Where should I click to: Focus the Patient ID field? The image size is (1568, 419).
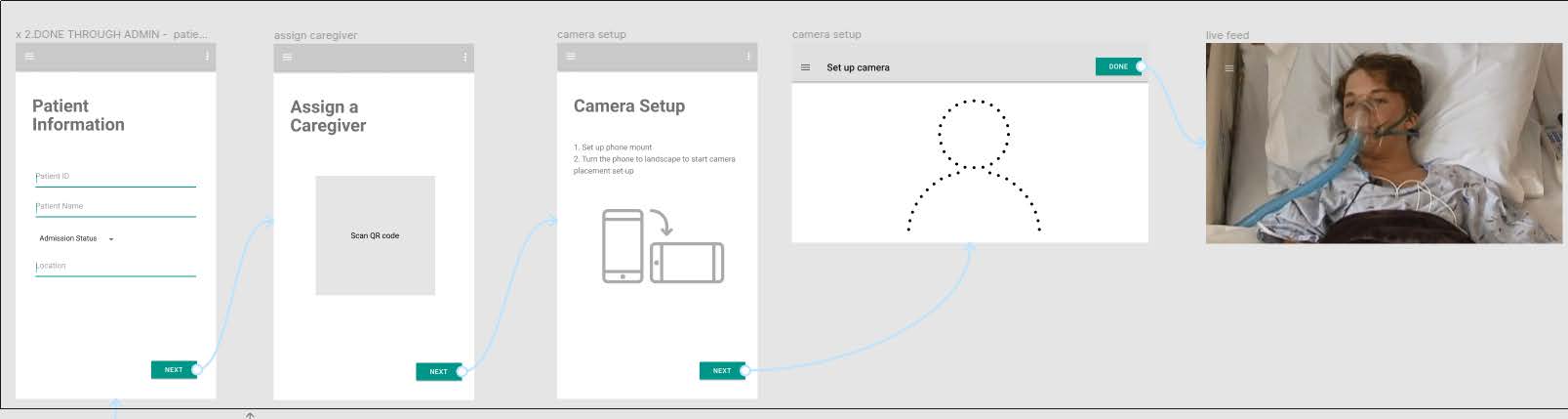(x=115, y=177)
